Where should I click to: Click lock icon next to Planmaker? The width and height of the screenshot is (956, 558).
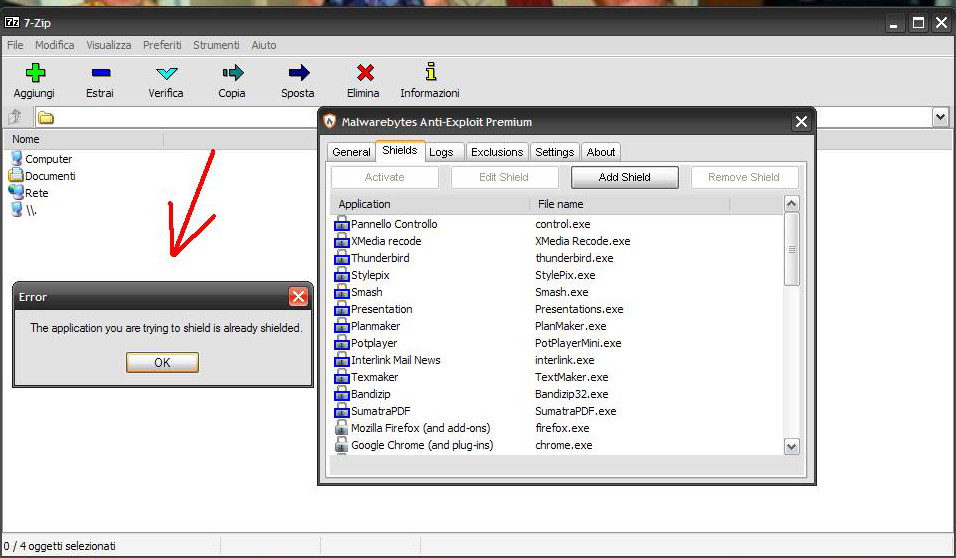(341, 326)
